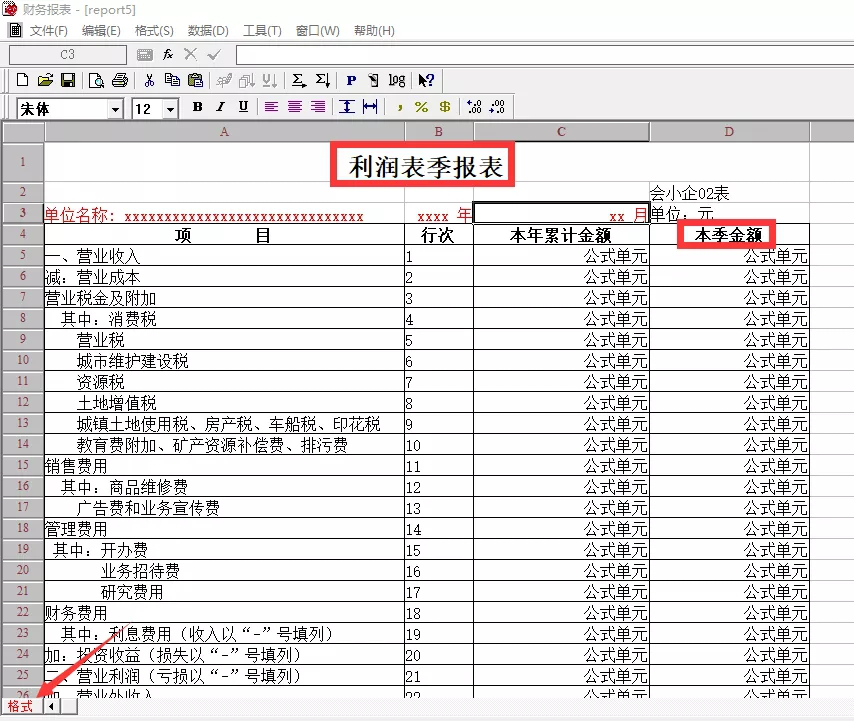The image size is (854, 721).
Task: Save the report with the floppy disk icon
Action: (68, 80)
